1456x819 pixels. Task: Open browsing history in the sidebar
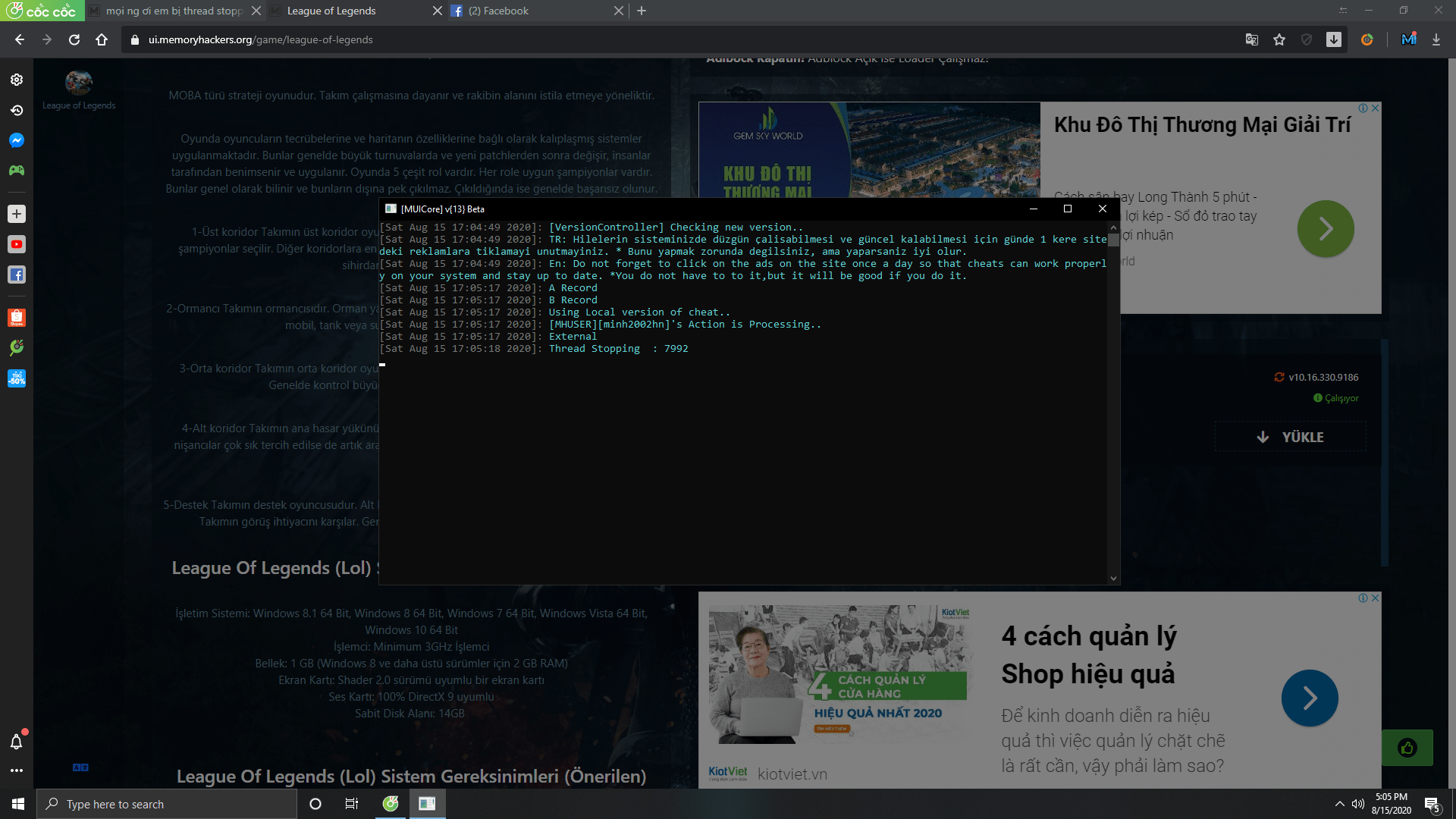17,110
